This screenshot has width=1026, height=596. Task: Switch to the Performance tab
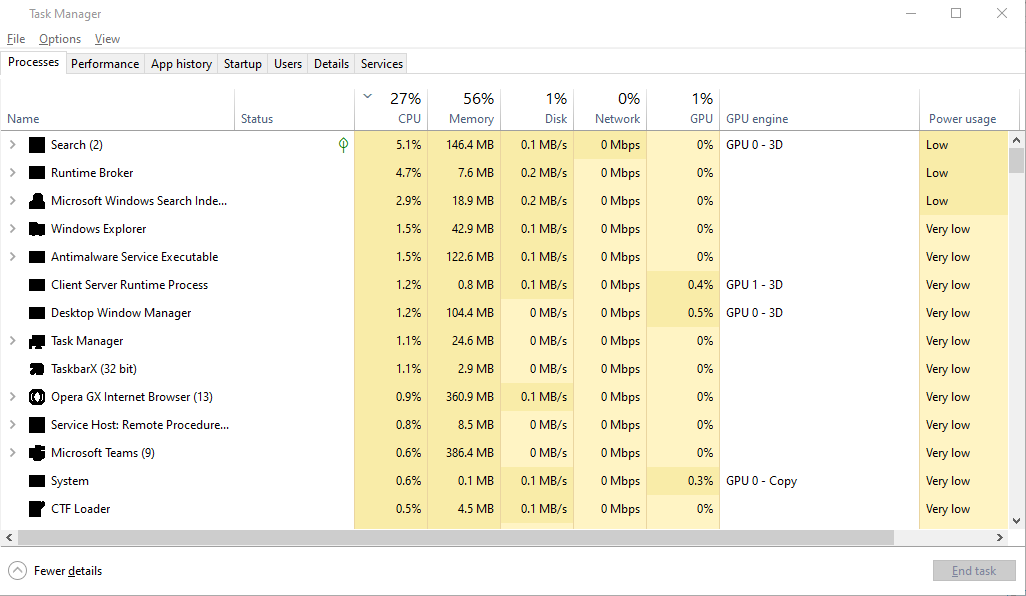click(x=105, y=64)
